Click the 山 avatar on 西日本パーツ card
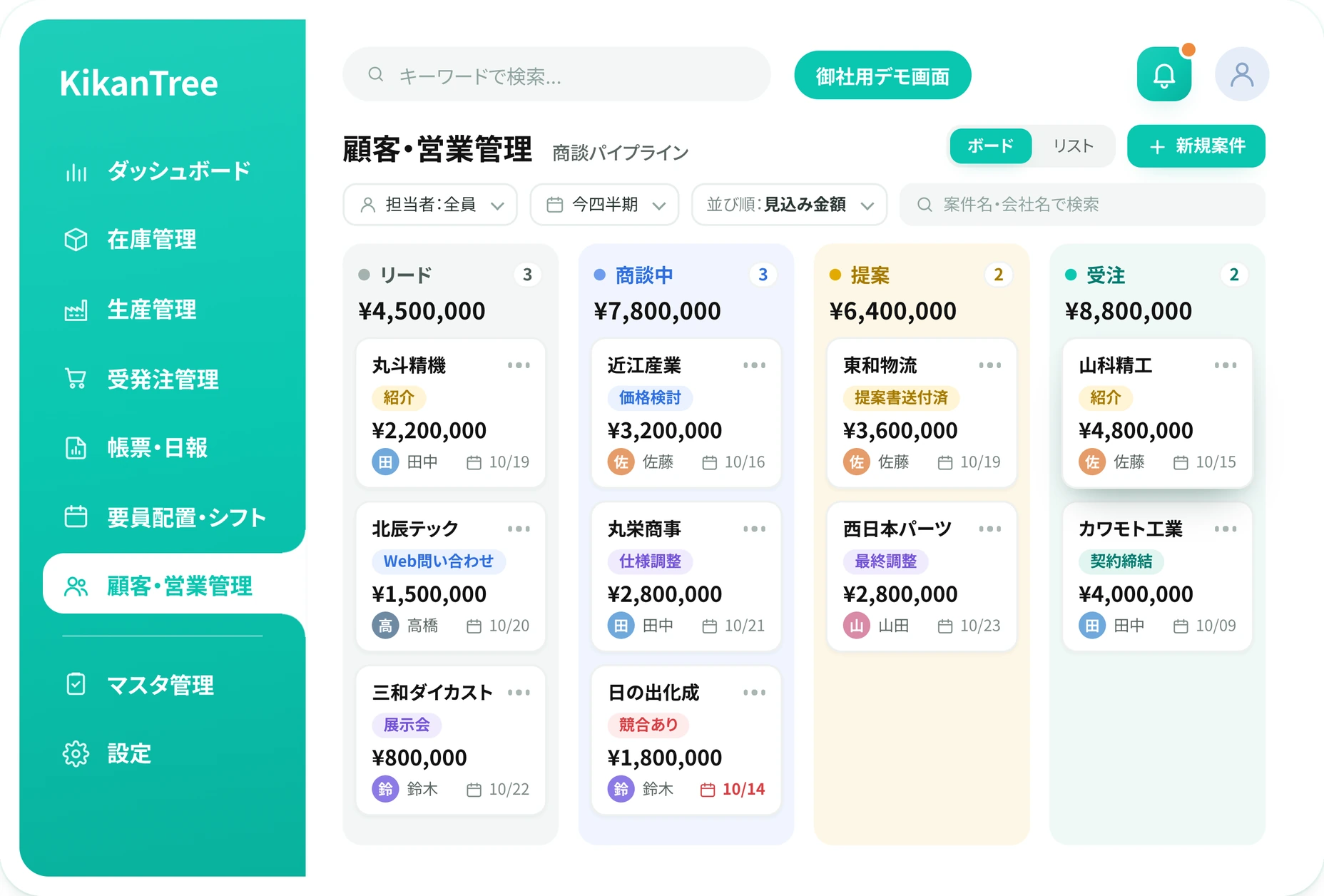 pyautogui.click(x=857, y=626)
